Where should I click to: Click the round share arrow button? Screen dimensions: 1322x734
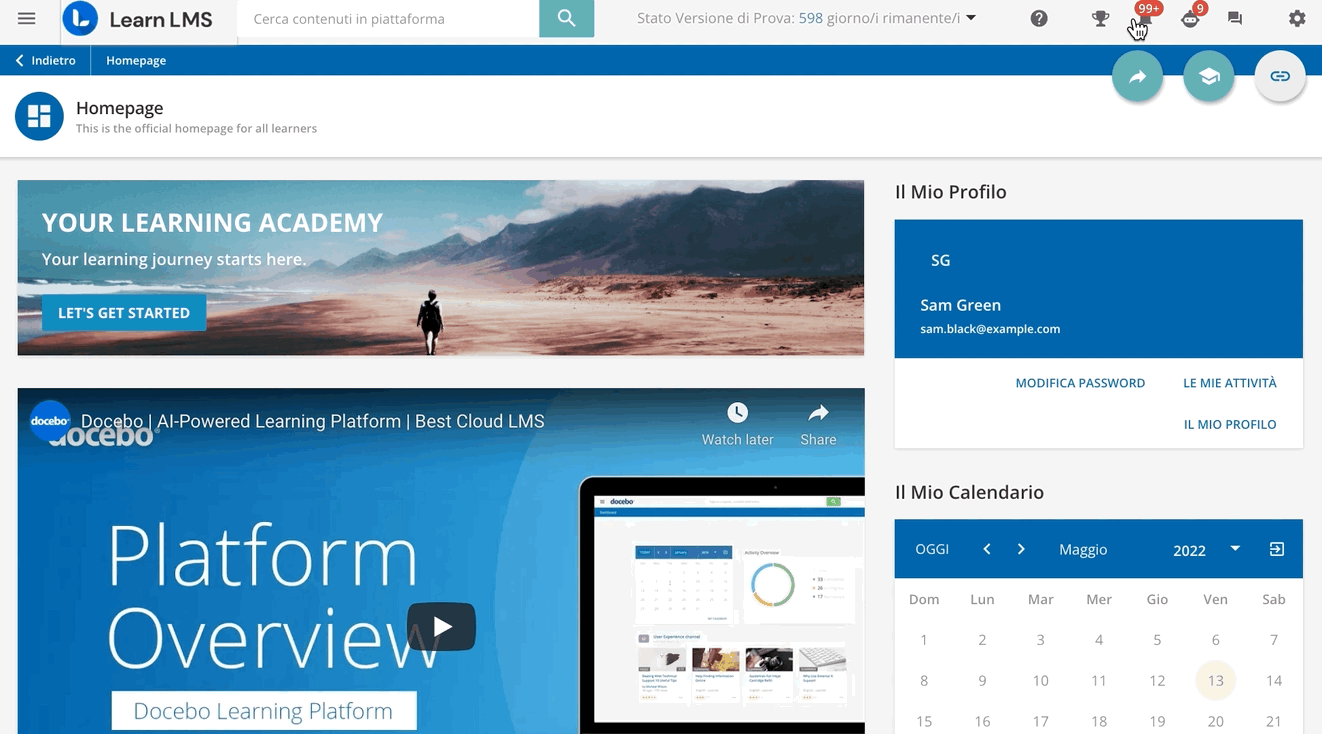point(1137,77)
